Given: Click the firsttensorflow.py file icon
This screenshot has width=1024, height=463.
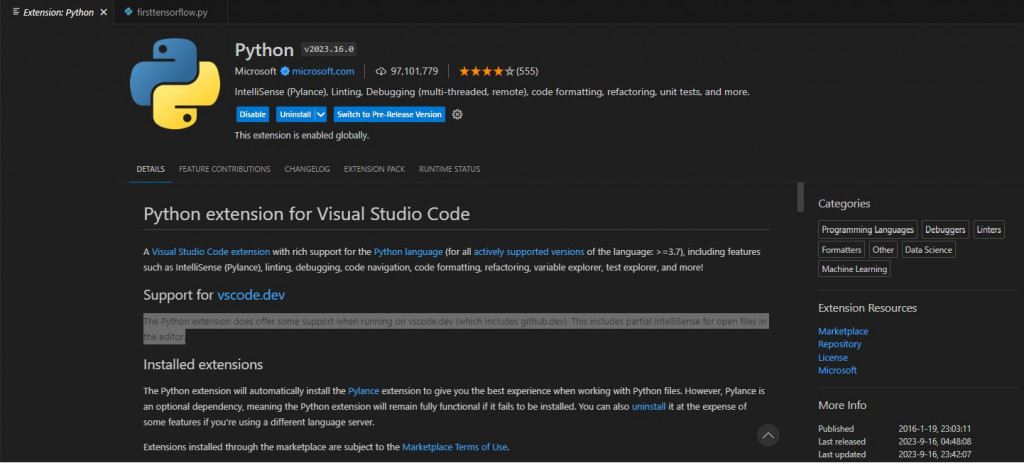Looking at the screenshot, I should point(127,13).
